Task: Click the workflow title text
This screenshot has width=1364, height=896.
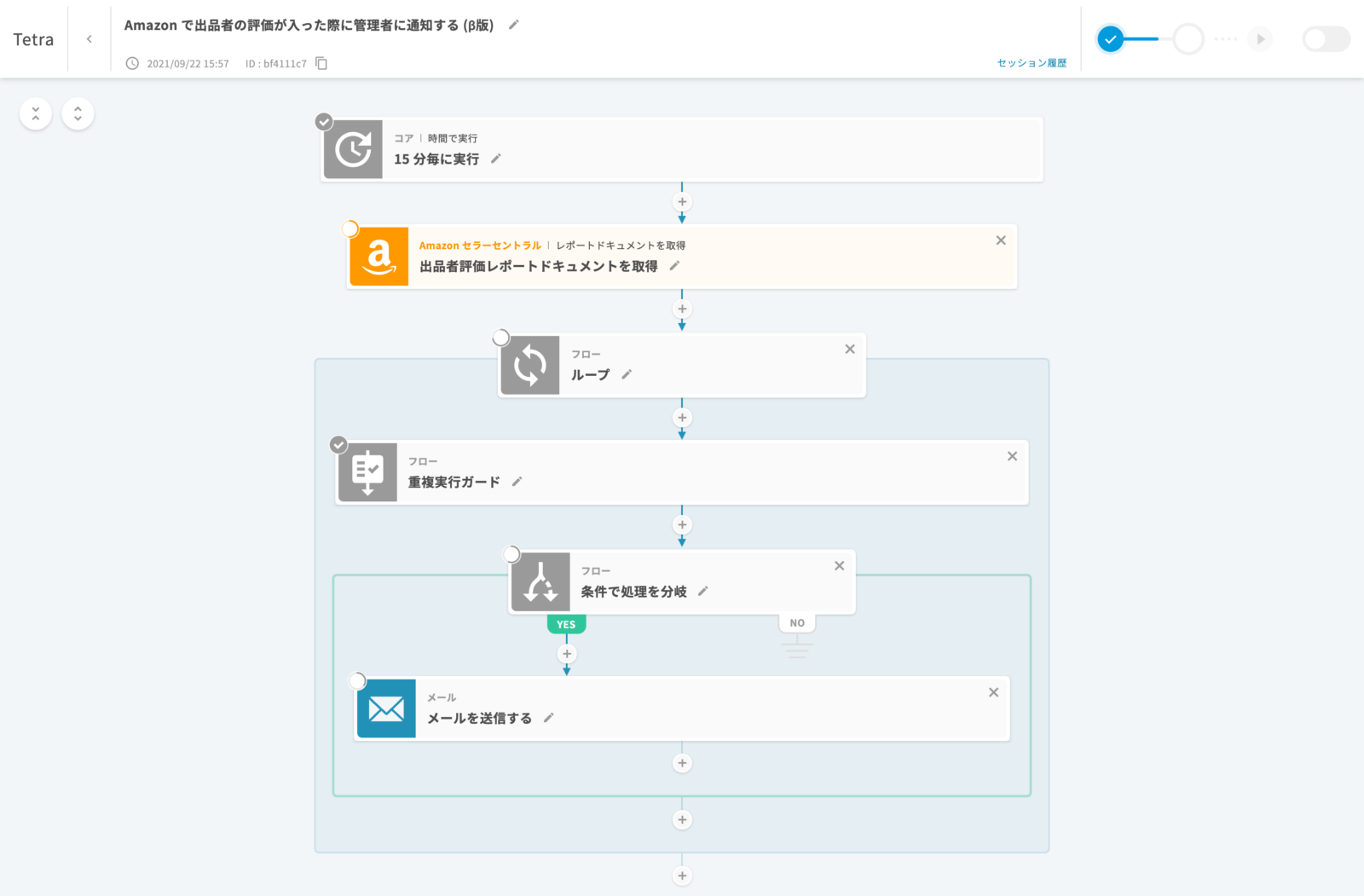Action: pos(309,26)
